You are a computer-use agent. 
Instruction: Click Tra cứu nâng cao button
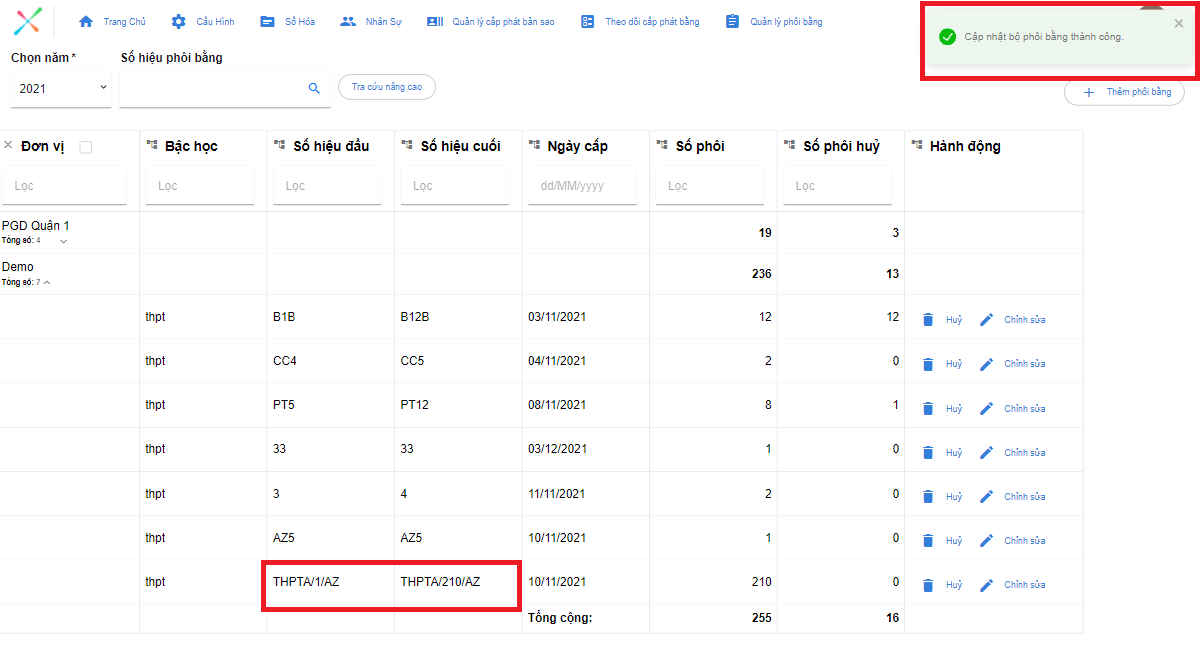(387, 87)
